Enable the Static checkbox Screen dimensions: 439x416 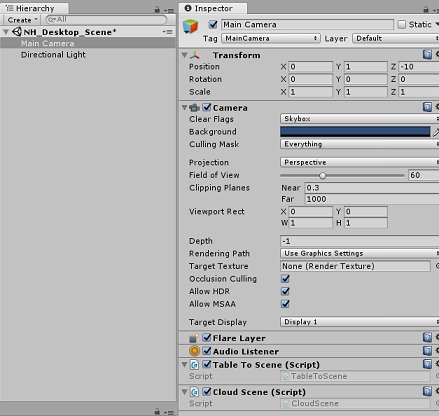pos(402,24)
